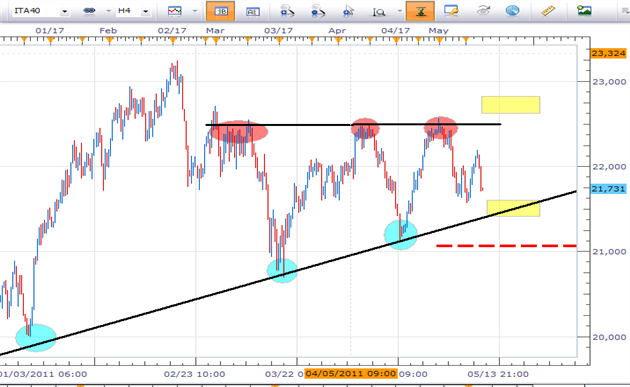Screen dimensions: 630x387
Task: Expand the arrow beside the zoom-area icon
Action: tap(399, 11)
